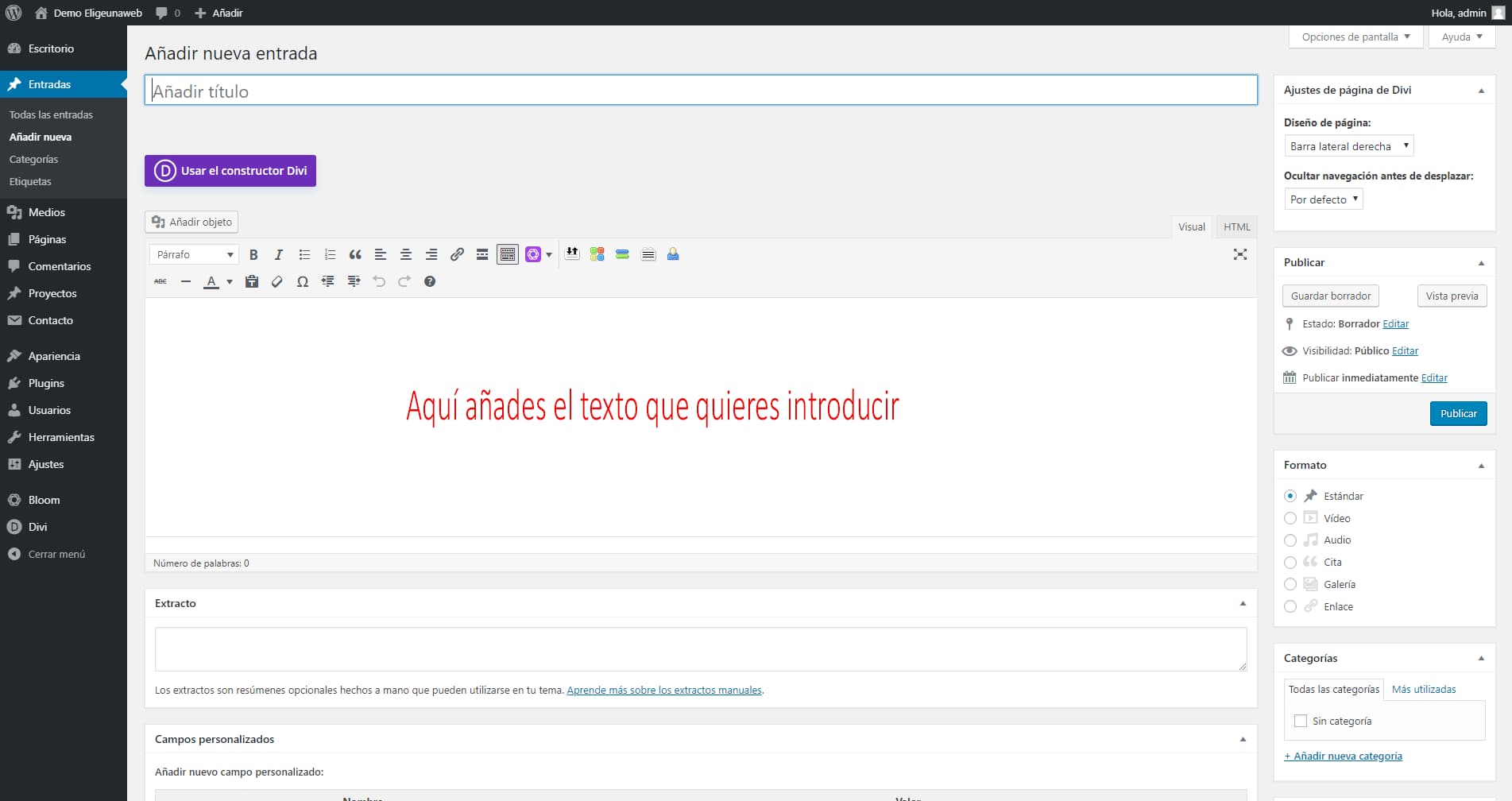Check the Sin categoría checkbox
This screenshot has width=1512, height=801.
[1301, 722]
